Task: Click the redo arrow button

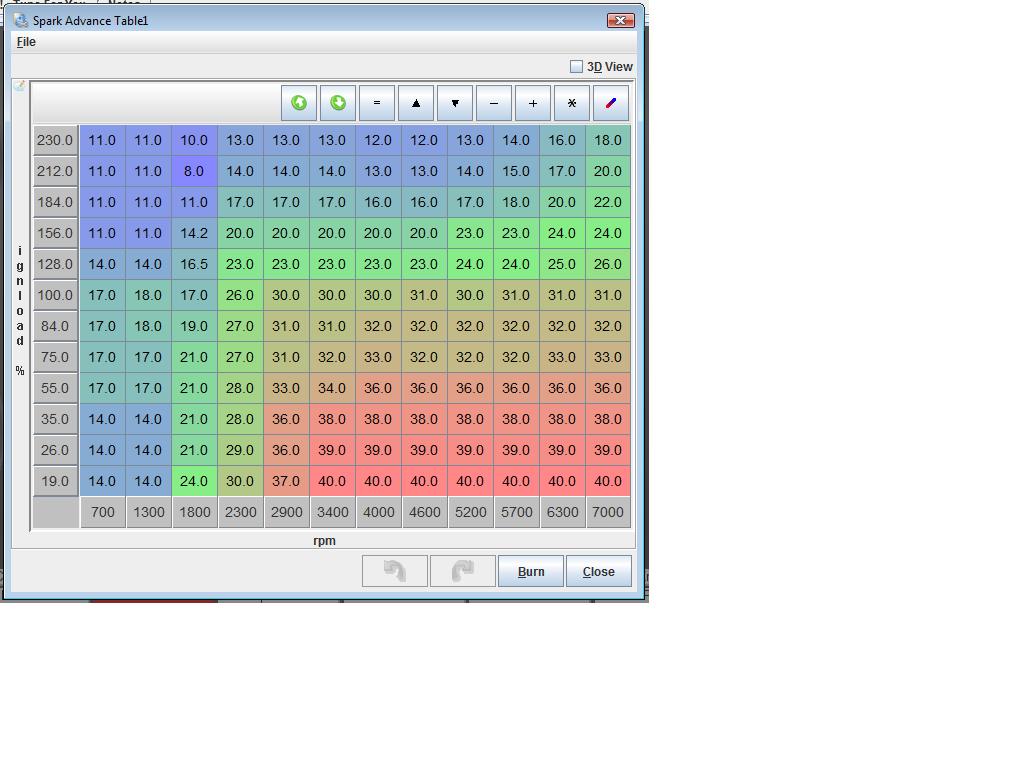Action: (x=463, y=571)
